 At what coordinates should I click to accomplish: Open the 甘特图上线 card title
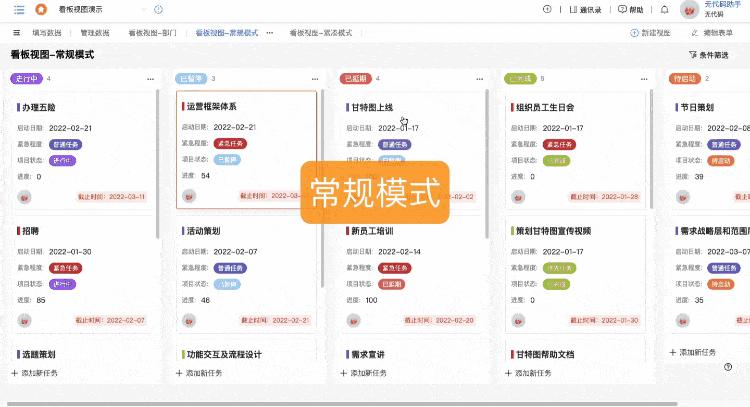(372, 108)
